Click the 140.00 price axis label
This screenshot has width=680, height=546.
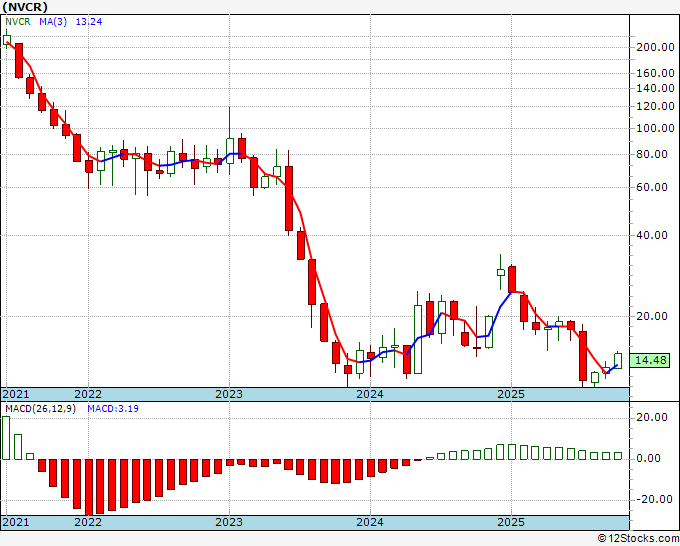(655, 88)
